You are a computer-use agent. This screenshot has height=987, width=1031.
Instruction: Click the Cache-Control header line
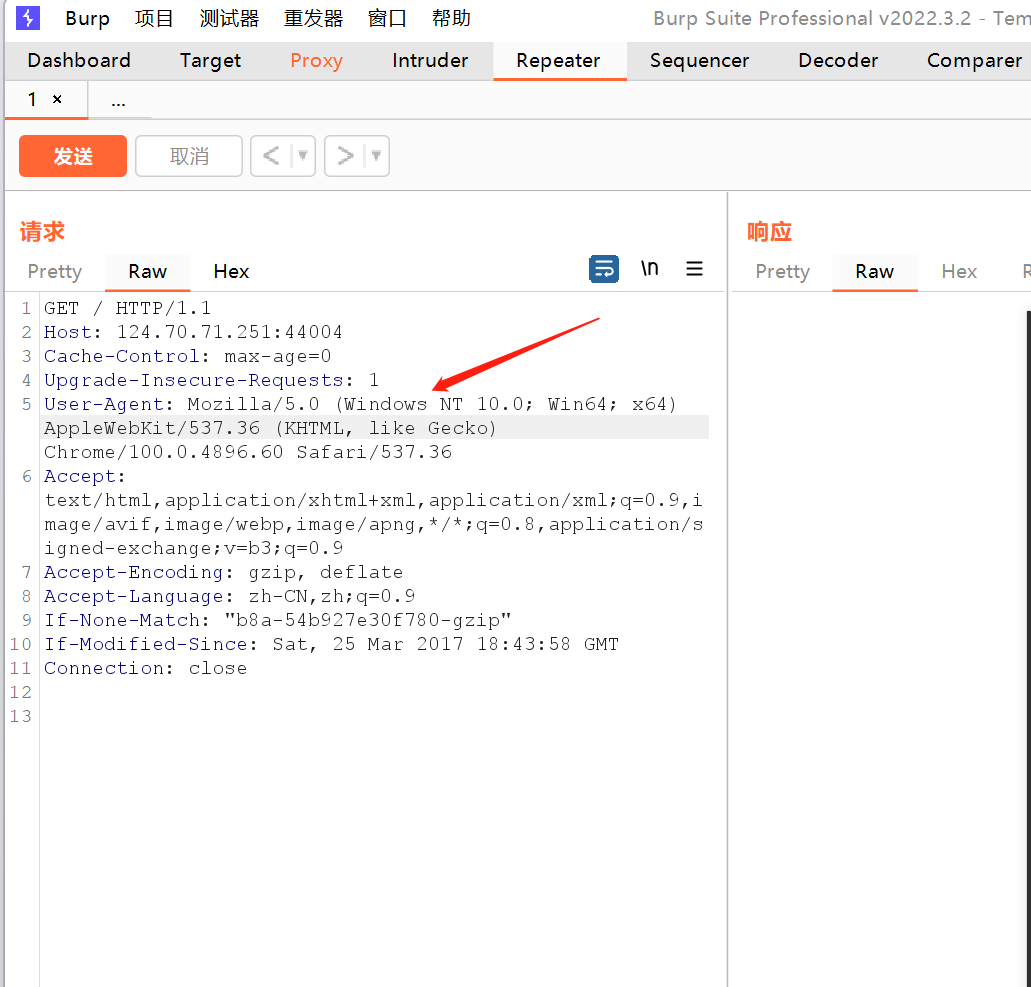point(187,356)
